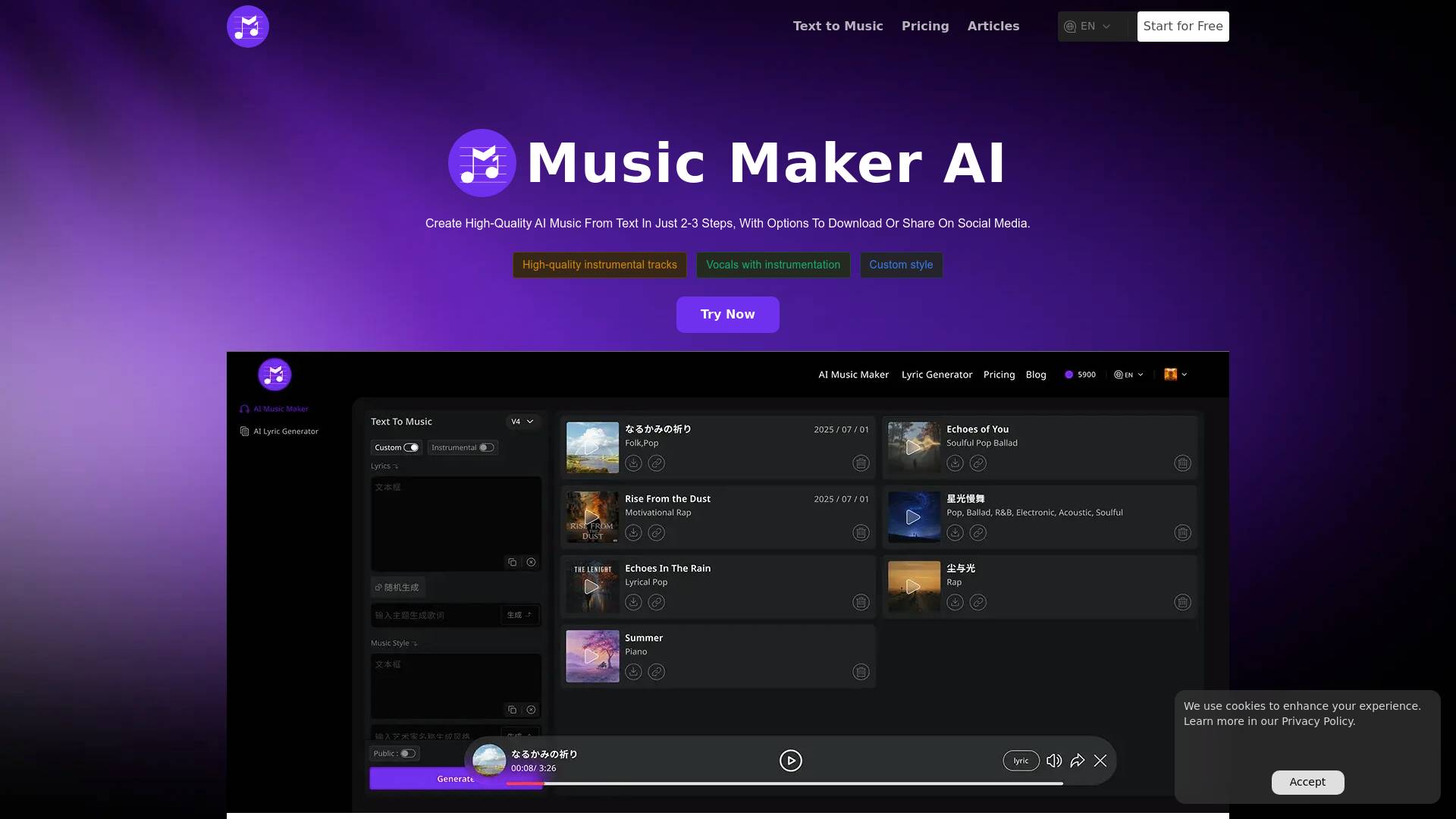Image resolution: width=1456 pixels, height=819 pixels.
Task: Expand the user avatar account menu
Action: (1175, 375)
